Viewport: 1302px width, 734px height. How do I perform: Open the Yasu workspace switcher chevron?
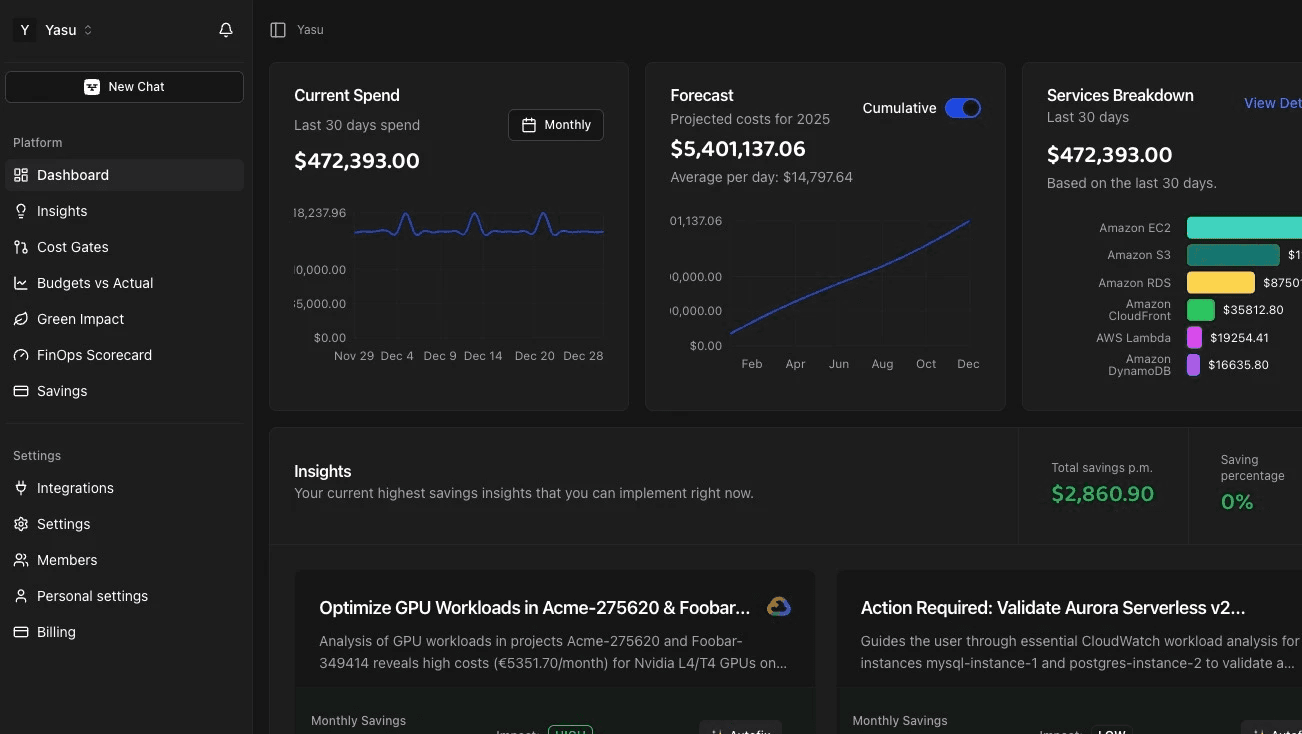[x=88, y=30]
